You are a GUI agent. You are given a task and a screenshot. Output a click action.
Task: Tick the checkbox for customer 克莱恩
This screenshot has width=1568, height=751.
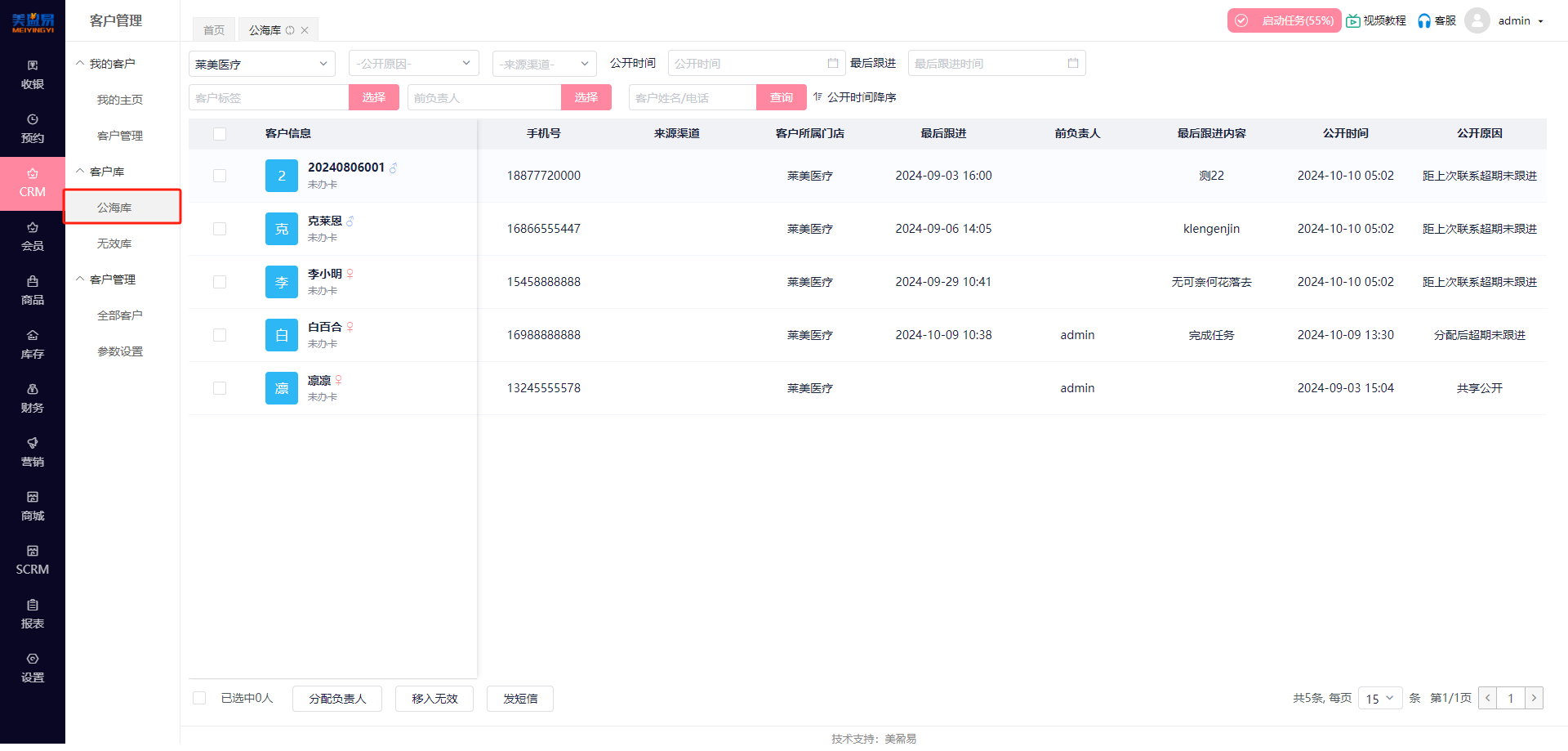[220, 229]
